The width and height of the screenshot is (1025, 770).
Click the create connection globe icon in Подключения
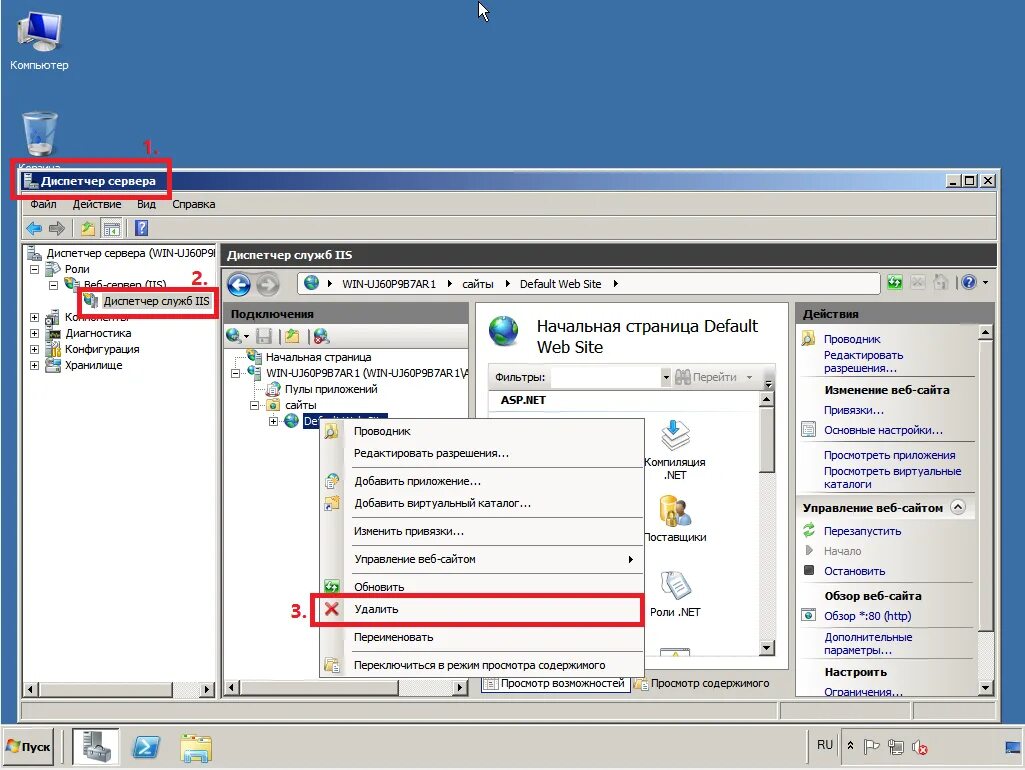[x=233, y=336]
